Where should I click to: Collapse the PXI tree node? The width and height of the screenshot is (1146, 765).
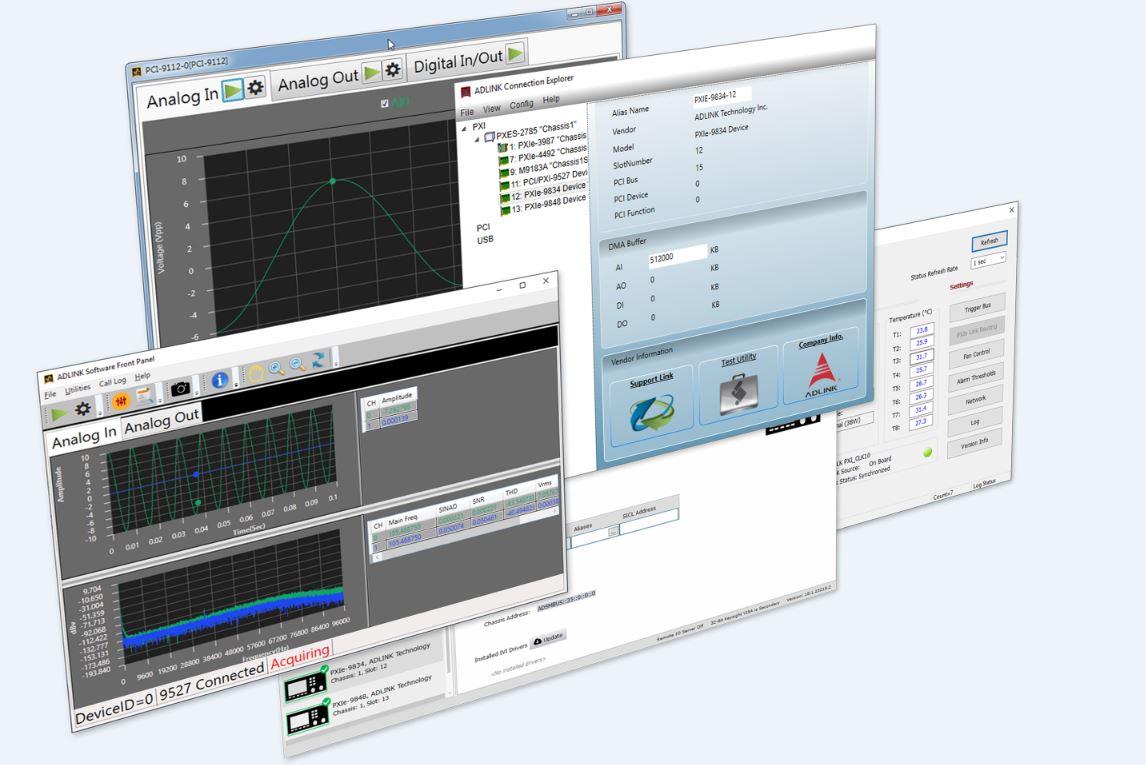(463, 129)
